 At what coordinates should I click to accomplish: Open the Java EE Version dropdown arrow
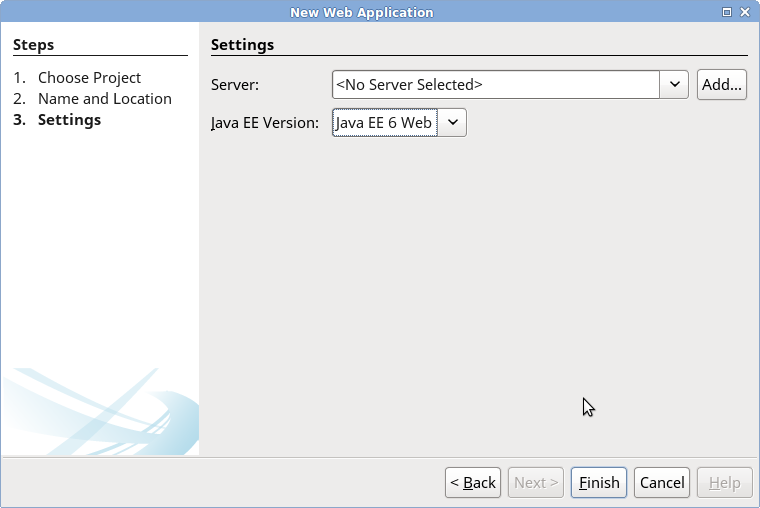pos(452,123)
